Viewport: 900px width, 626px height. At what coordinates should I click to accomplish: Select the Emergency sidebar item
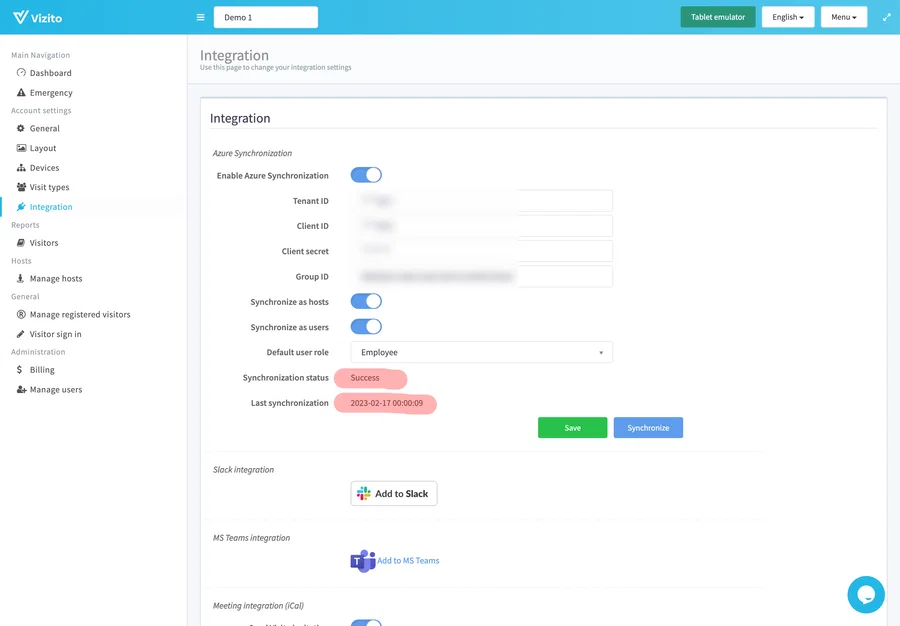click(49, 92)
